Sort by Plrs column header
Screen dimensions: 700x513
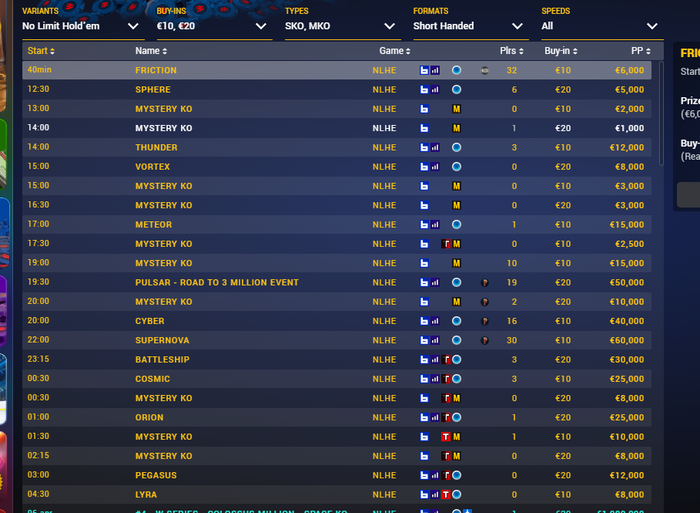(512, 51)
